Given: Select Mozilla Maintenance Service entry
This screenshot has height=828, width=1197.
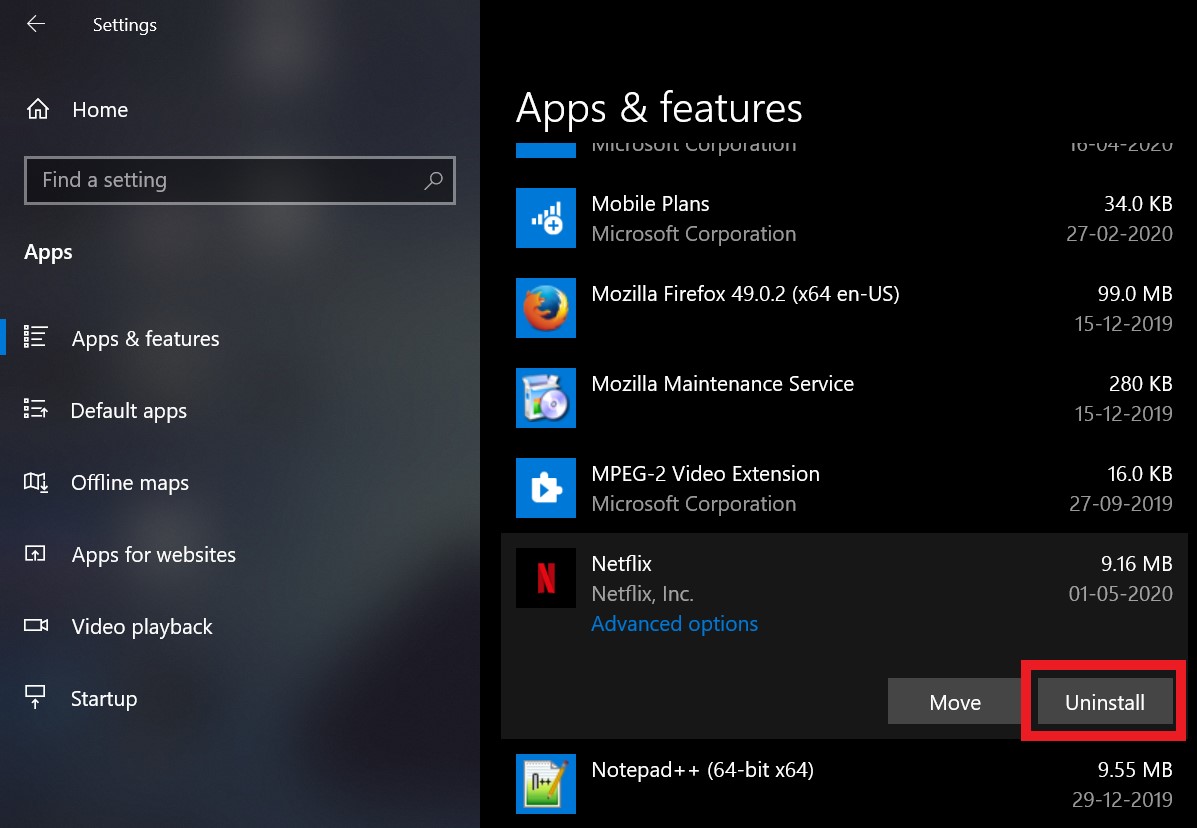Looking at the screenshot, I should [x=723, y=384].
